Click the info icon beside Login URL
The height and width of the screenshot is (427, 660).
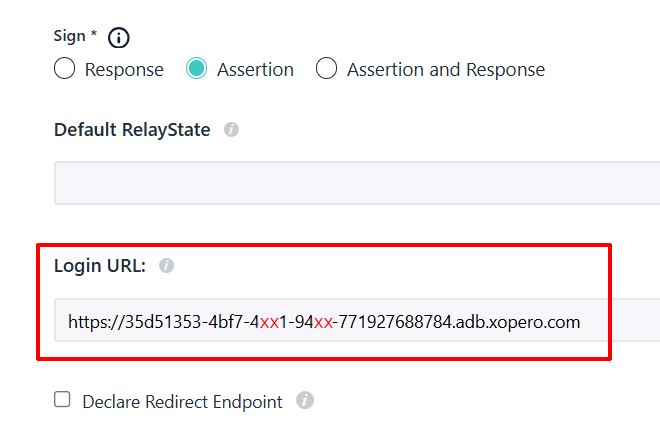point(167,266)
